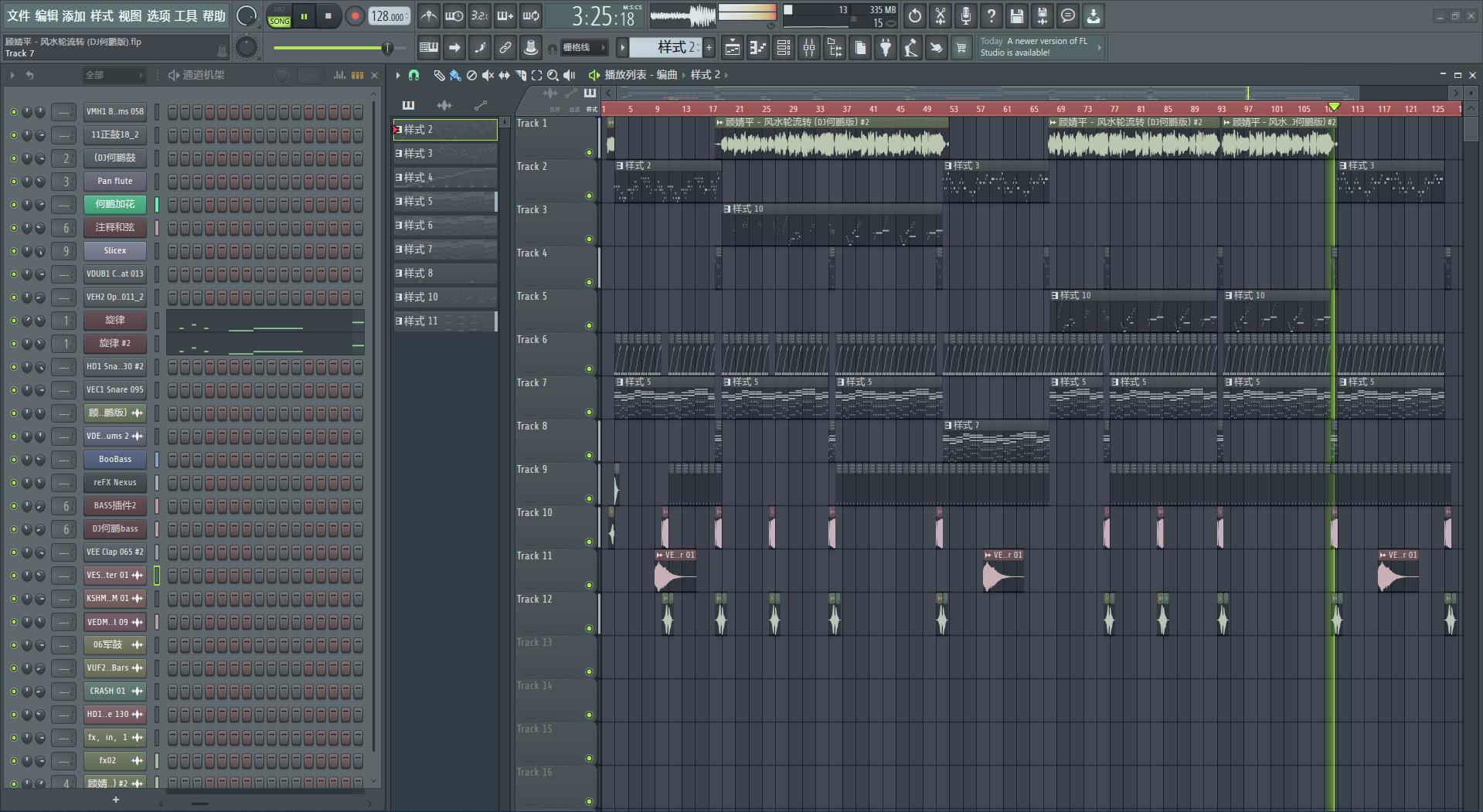The height and width of the screenshot is (812, 1483).
Task: Click the undo history icon
Action: (x=915, y=15)
